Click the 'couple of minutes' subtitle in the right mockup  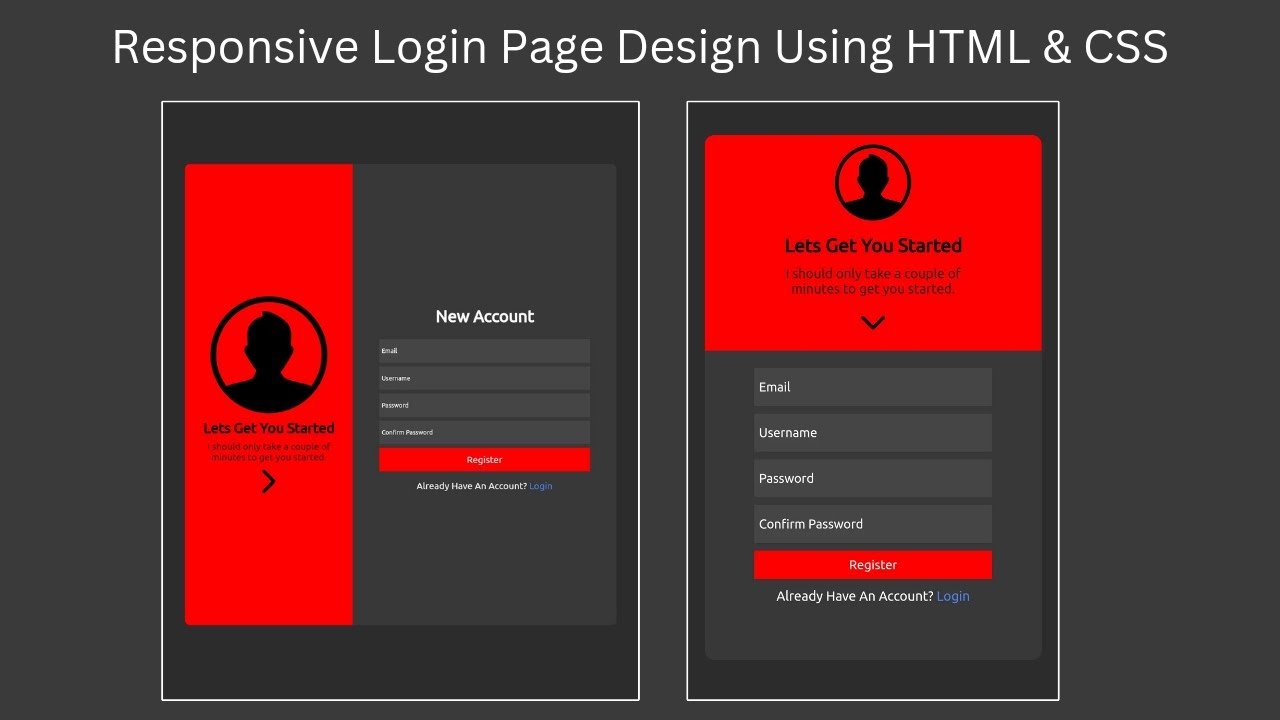(x=873, y=281)
